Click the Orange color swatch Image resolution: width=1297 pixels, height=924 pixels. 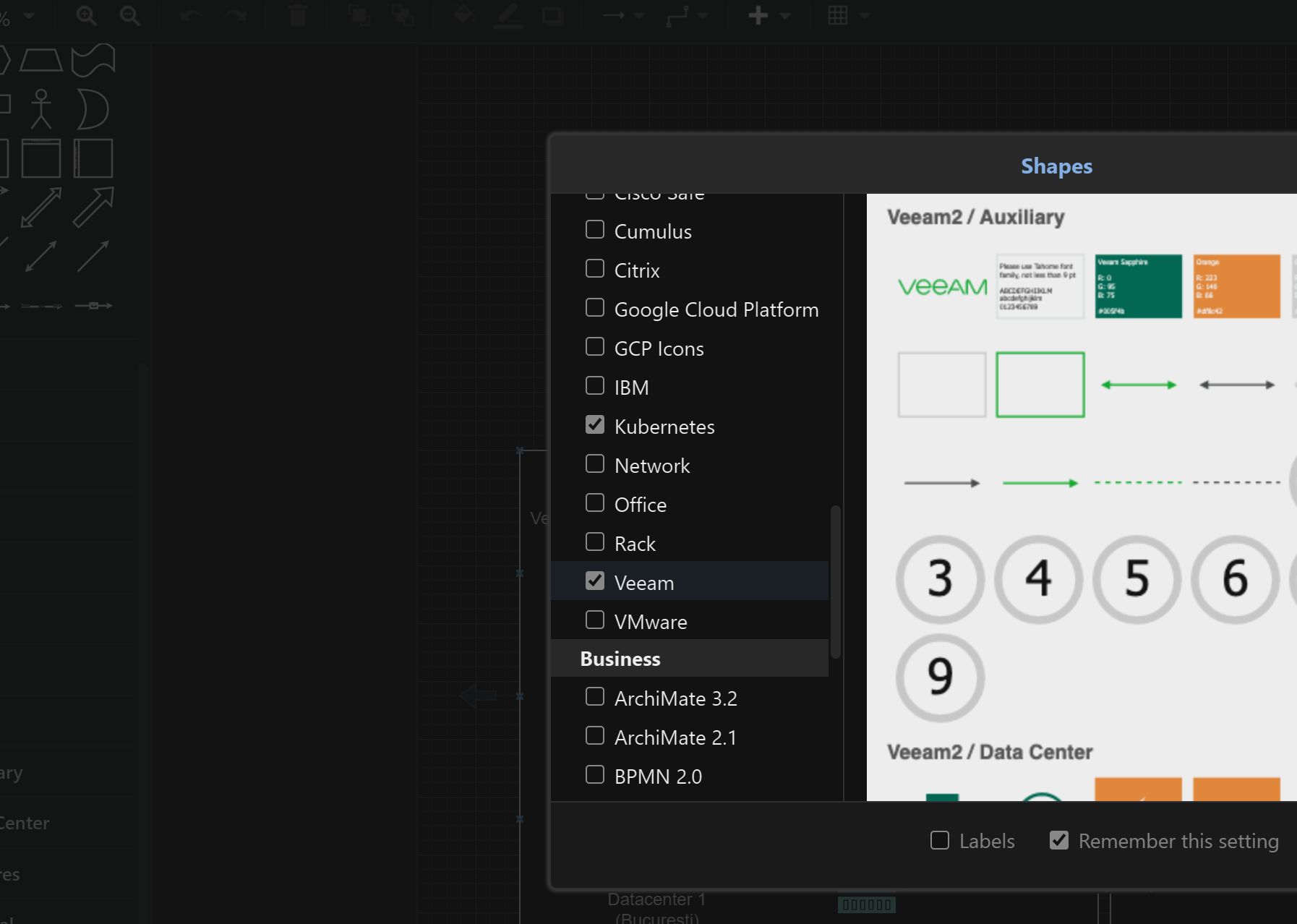(x=1236, y=286)
